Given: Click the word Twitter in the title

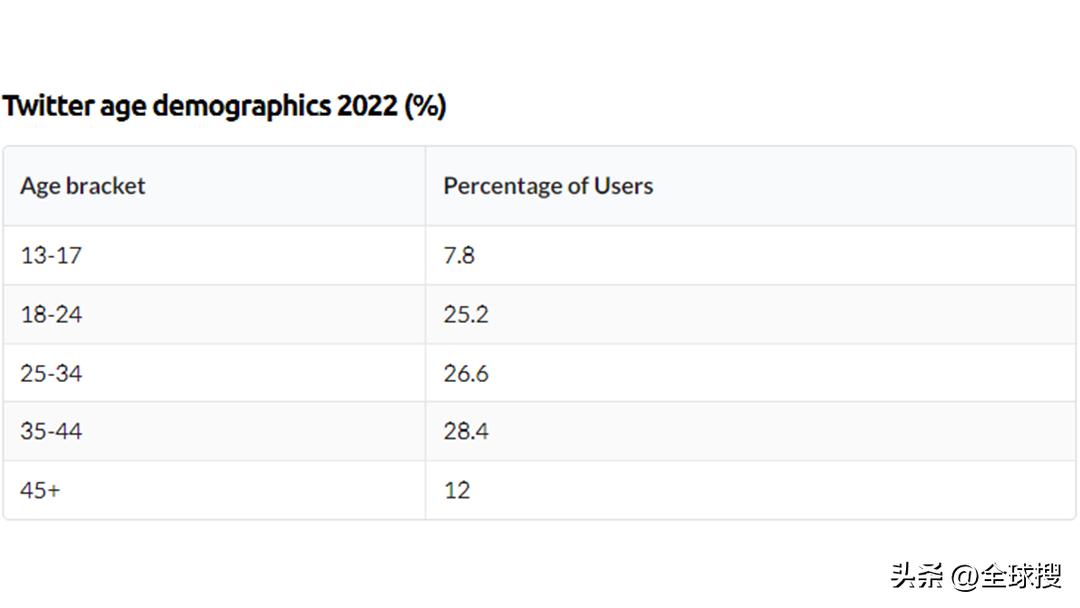Looking at the screenshot, I should (x=47, y=105).
